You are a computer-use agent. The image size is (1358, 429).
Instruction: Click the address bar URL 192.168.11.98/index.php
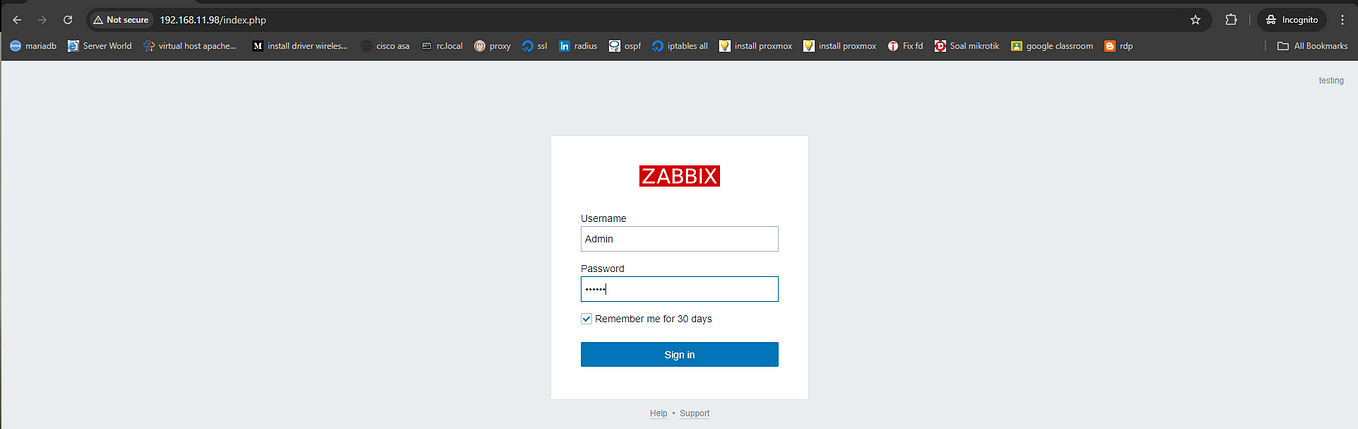[212, 19]
